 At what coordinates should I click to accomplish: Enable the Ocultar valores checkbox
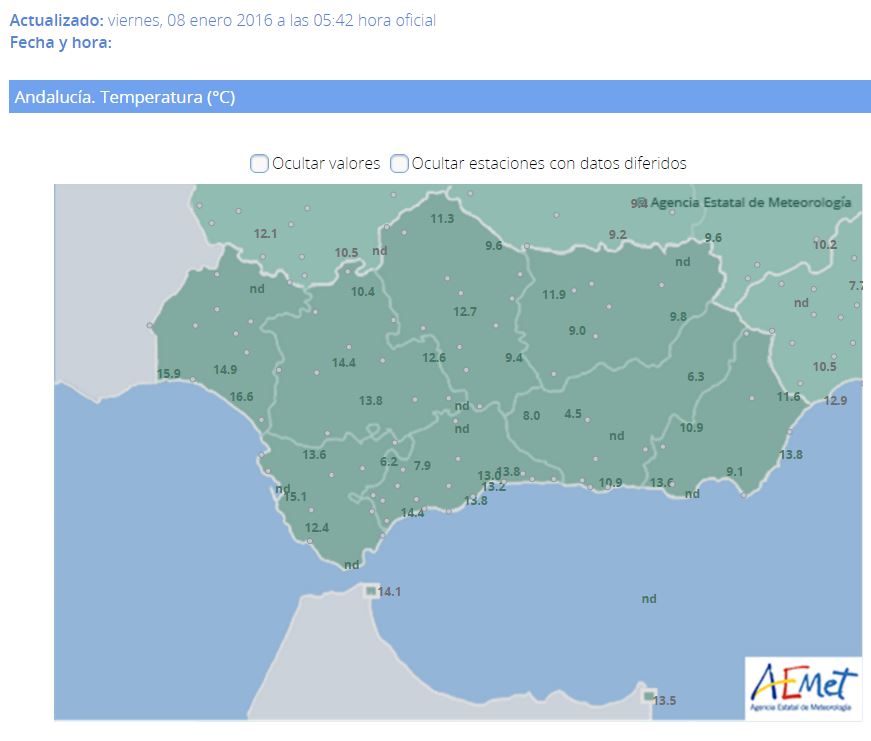[259, 164]
